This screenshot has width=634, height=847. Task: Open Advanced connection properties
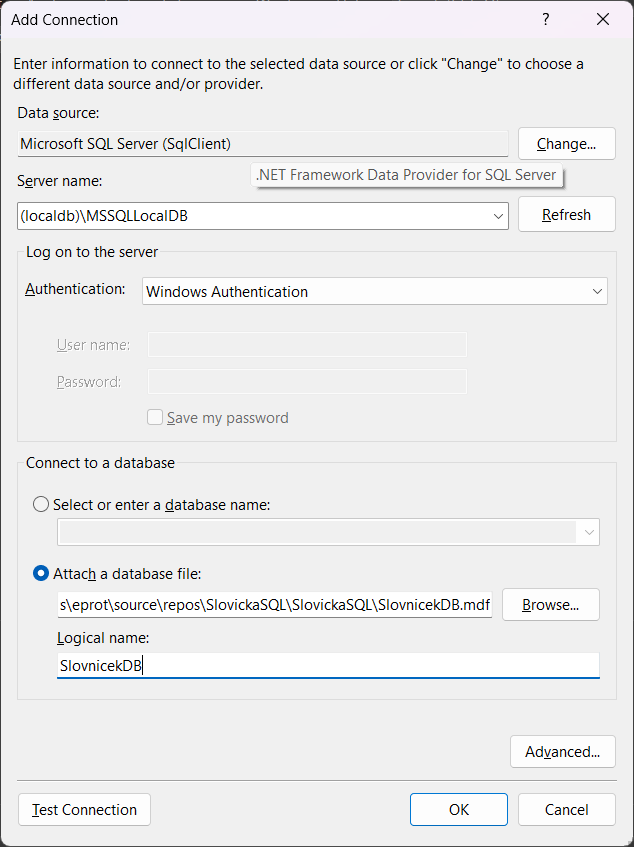[562, 752]
